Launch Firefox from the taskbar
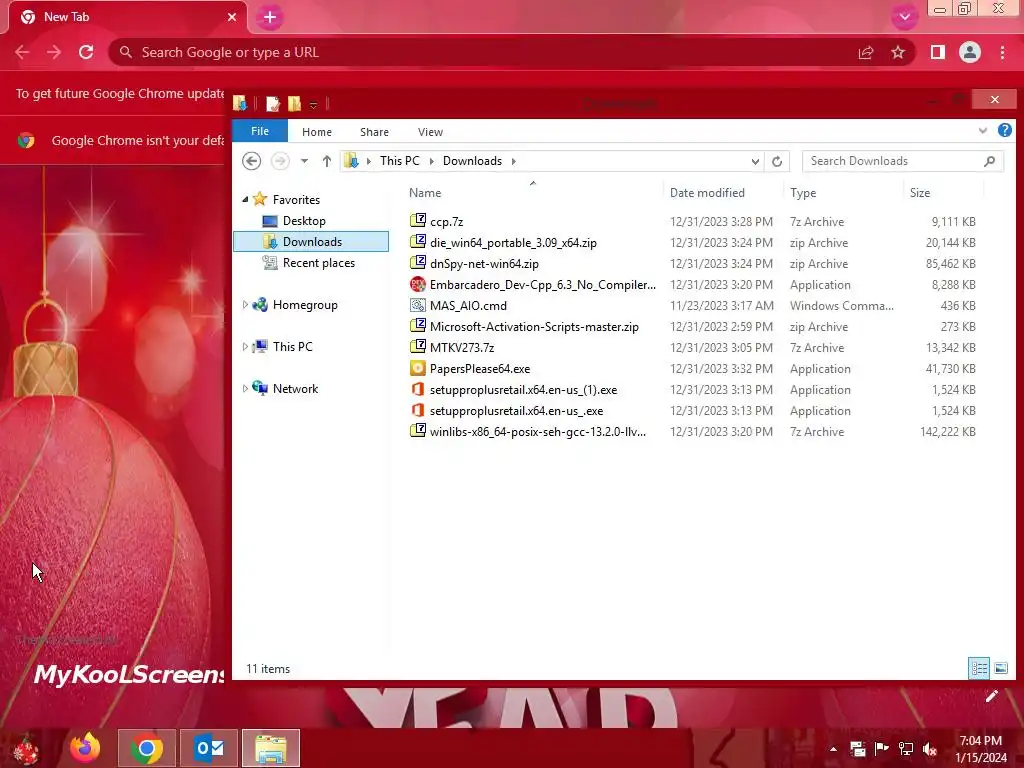 pos(85,748)
